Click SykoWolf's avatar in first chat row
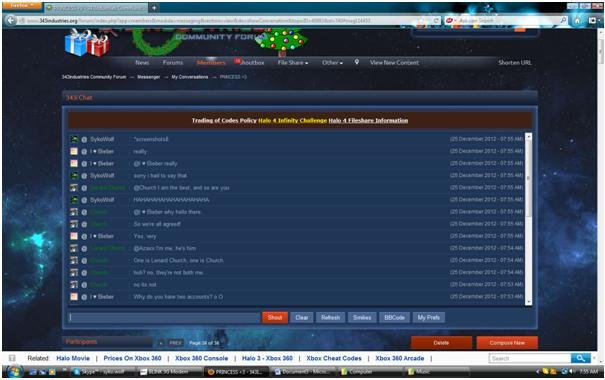 tap(74, 139)
